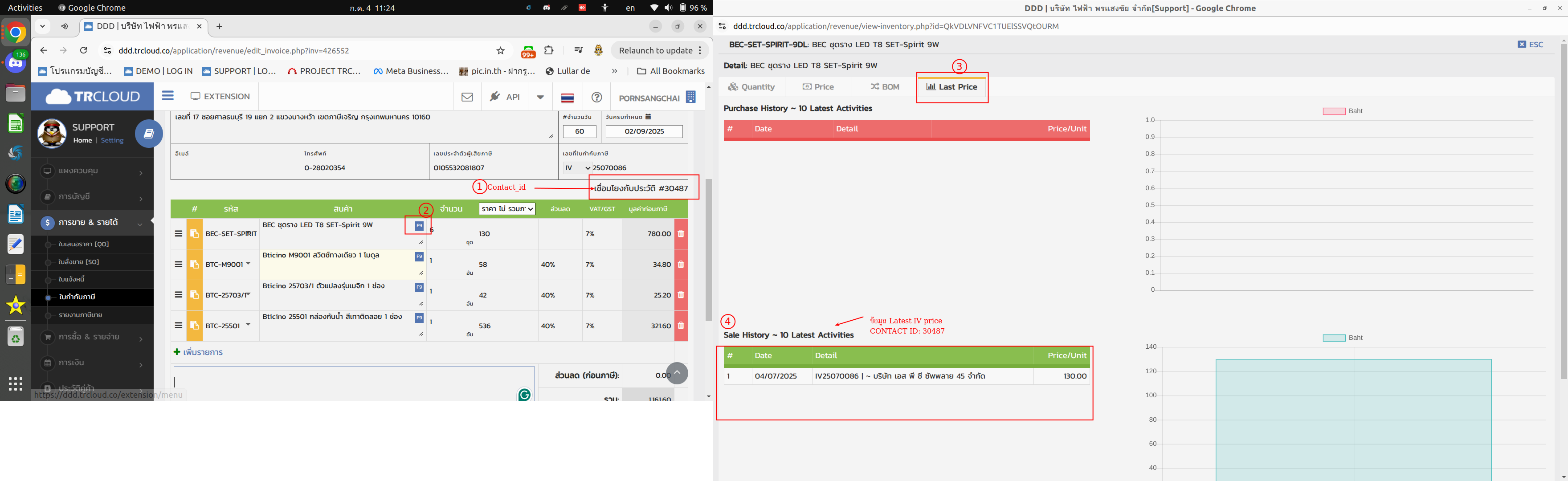The image size is (1568, 481).
Task: Close the inventory popup with ESC button
Action: (x=1530, y=45)
